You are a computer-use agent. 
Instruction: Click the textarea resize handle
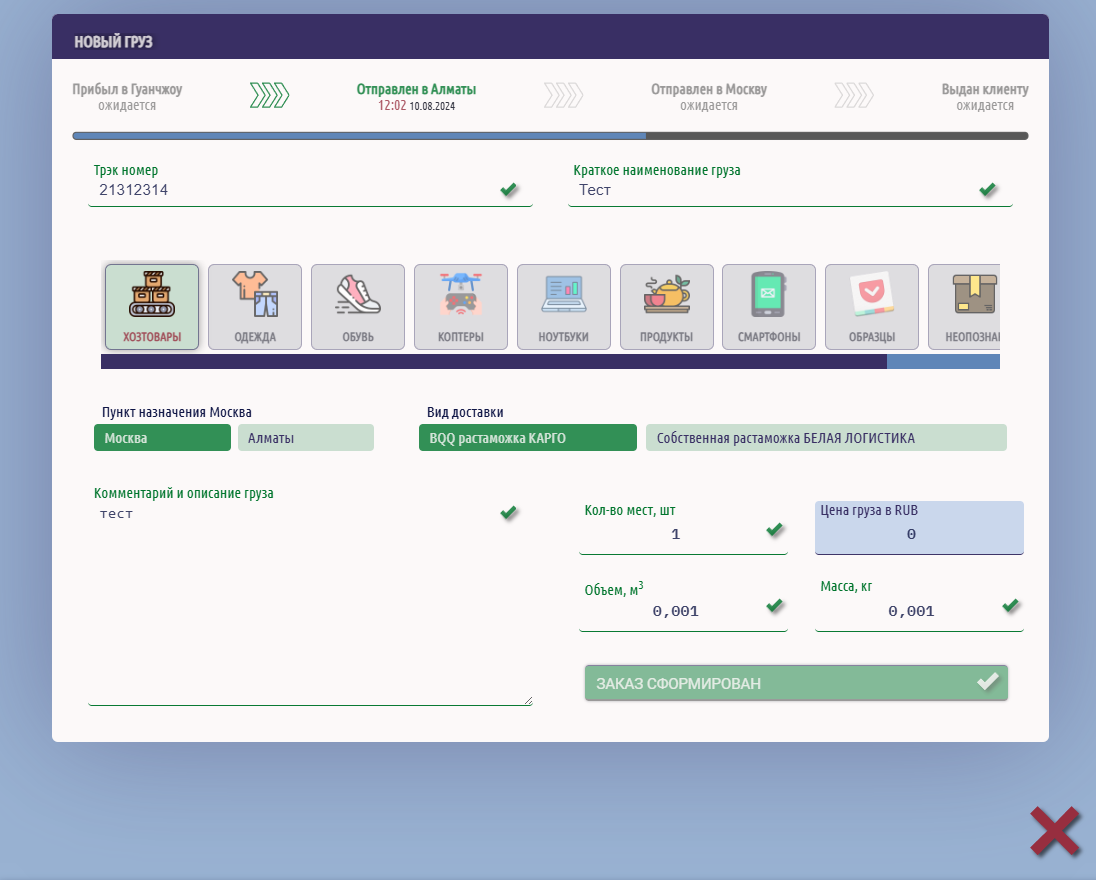coord(528,700)
